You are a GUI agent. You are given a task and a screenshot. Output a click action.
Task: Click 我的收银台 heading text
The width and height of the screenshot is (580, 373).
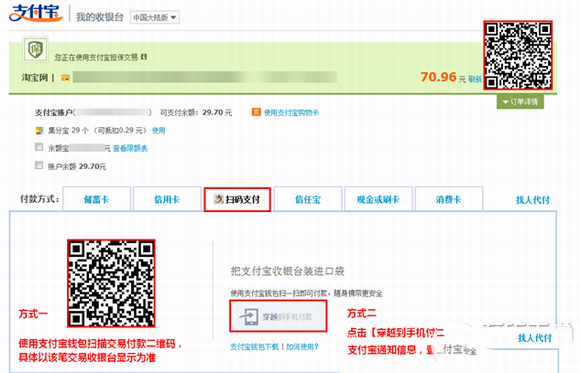coord(100,17)
